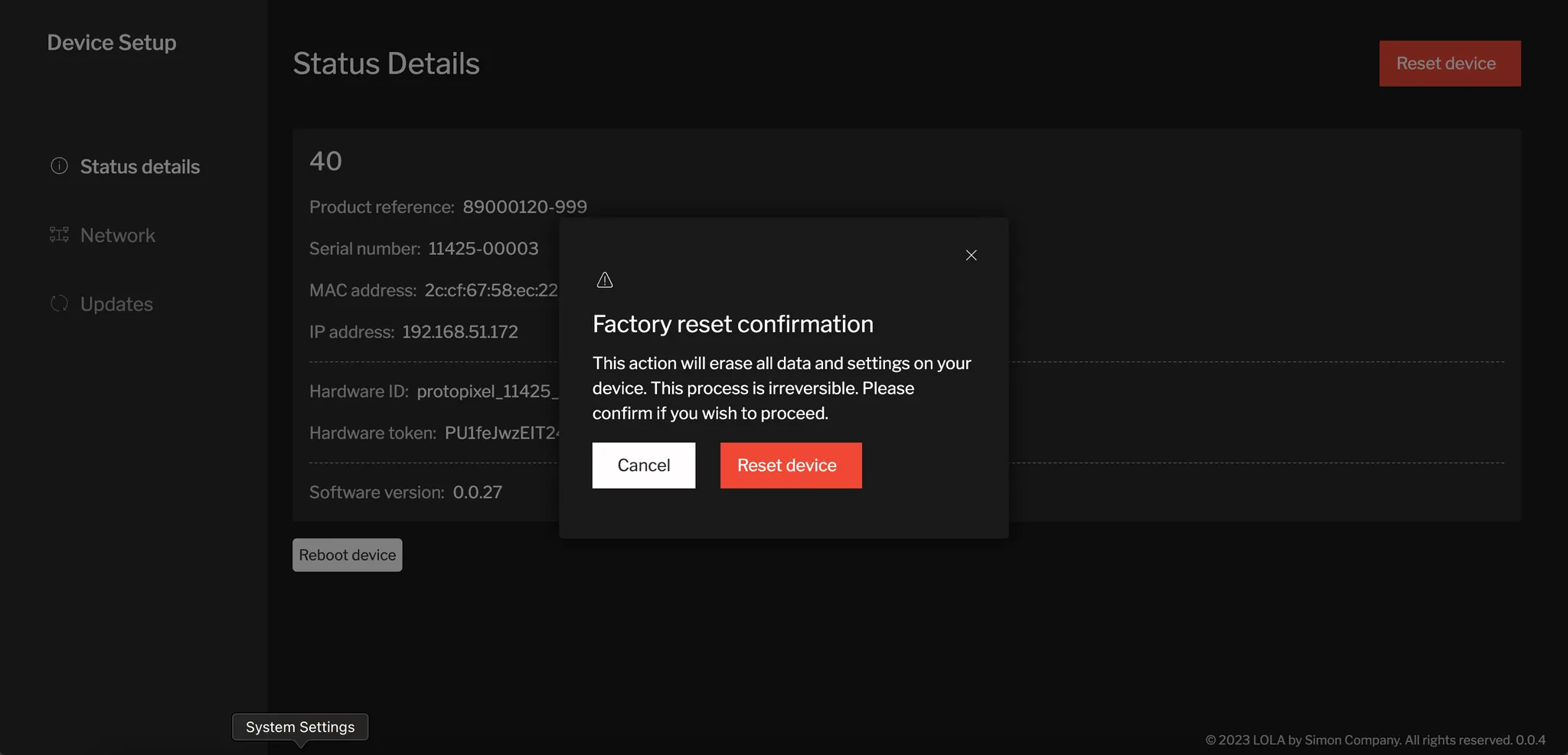This screenshot has width=1568, height=755.
Task: Click the info icon beside Status details
Action: (x=59, y=166)
